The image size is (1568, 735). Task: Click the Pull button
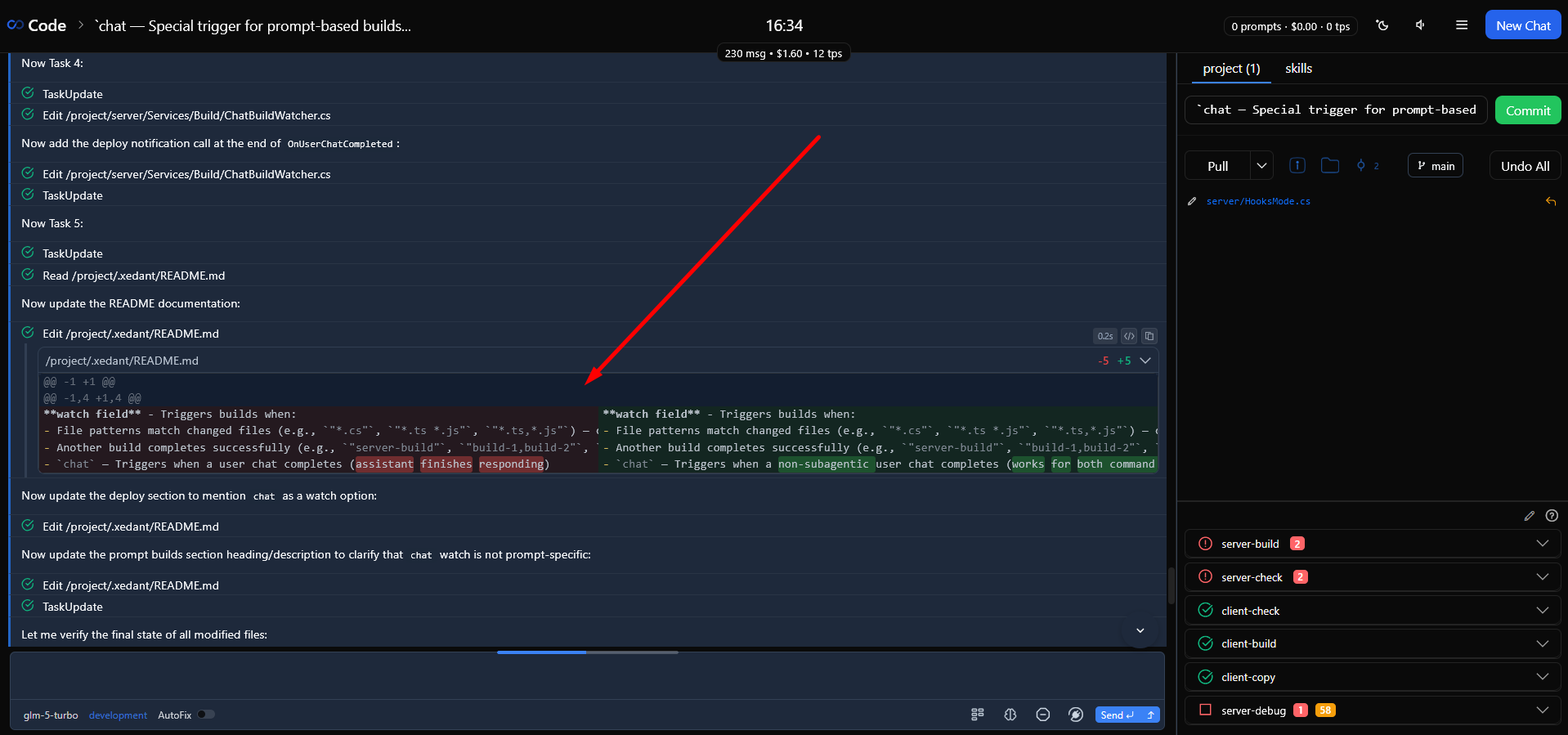click(x=1217, y=165)
